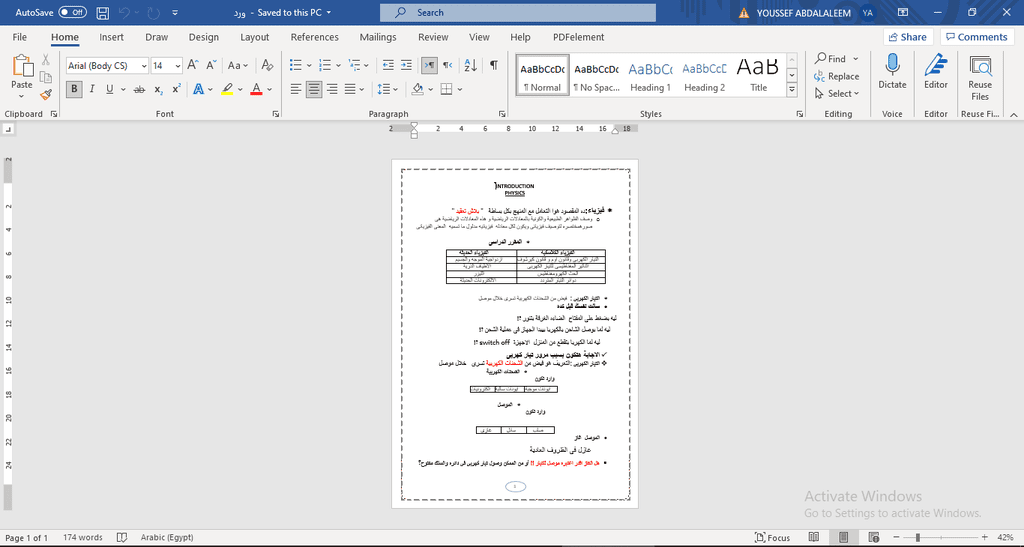
Task: Toggle justify alignment
Action: coord(350,89)
